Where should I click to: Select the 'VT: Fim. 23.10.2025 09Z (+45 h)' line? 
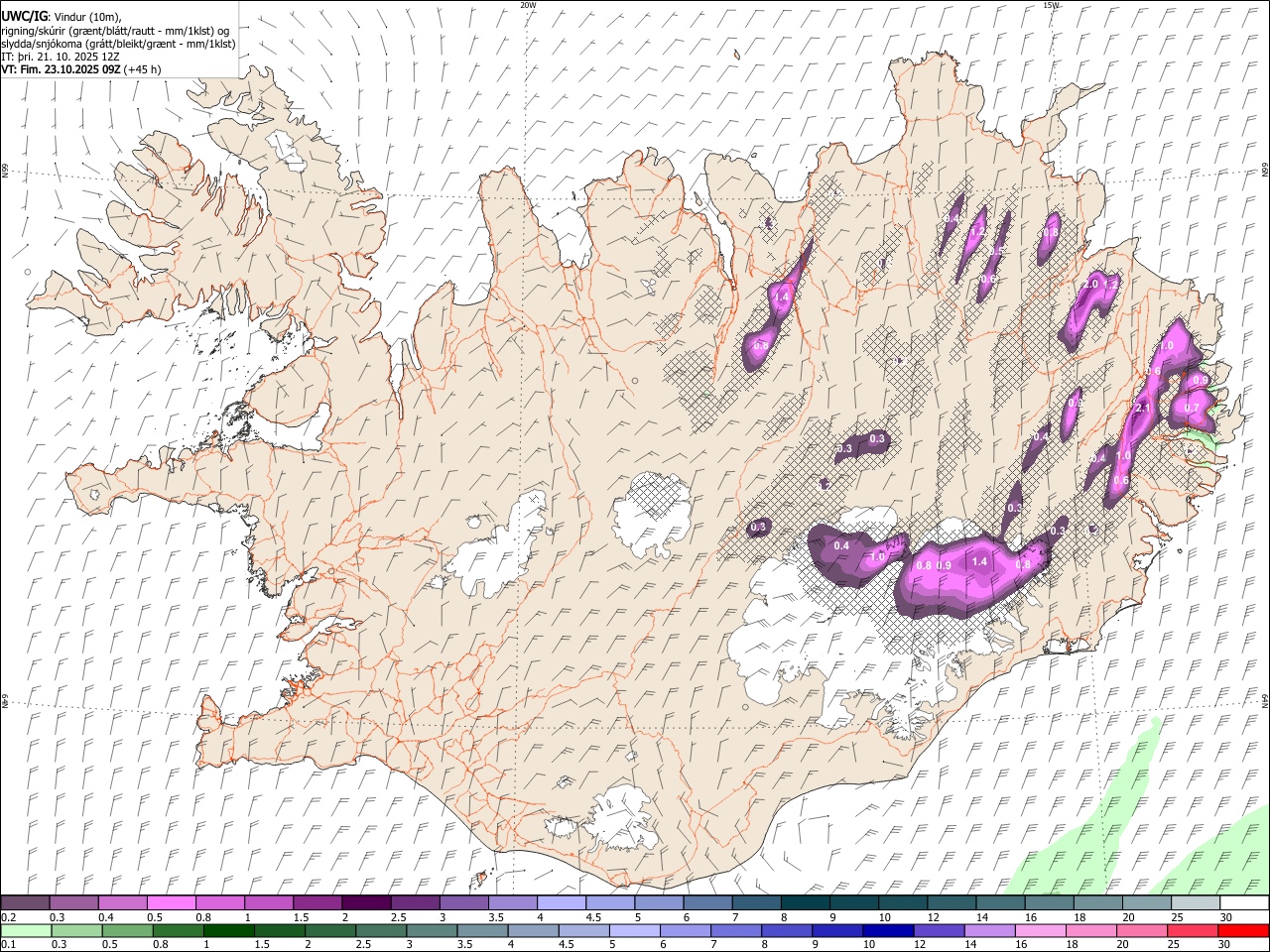81,69
